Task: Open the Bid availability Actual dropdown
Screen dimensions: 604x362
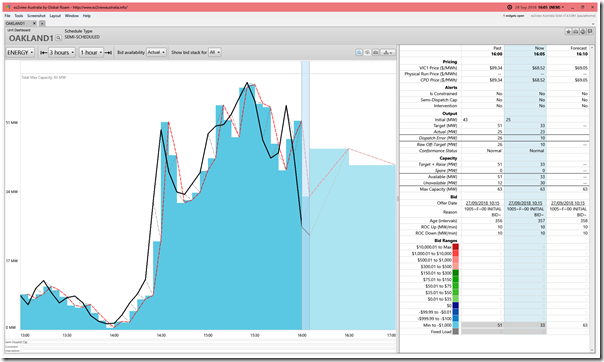Action: (156, 52)
